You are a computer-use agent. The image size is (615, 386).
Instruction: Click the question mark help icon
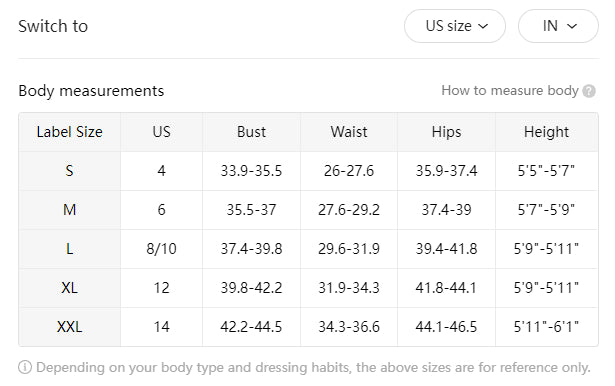coord(589,91)
